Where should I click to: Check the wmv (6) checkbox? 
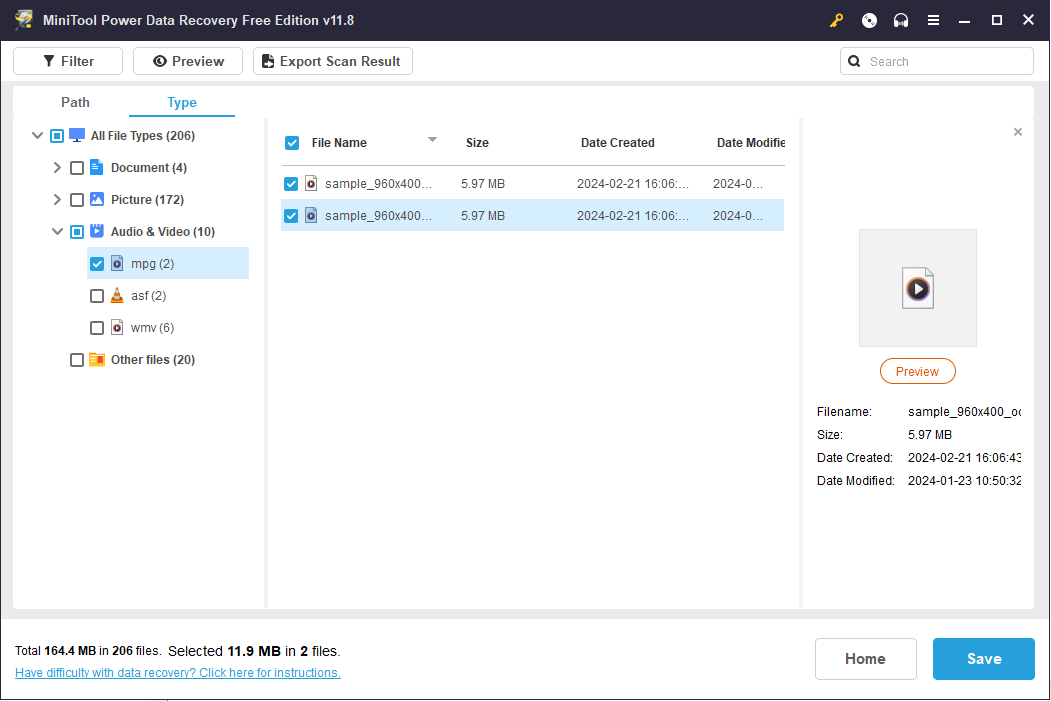coord(97,328)
